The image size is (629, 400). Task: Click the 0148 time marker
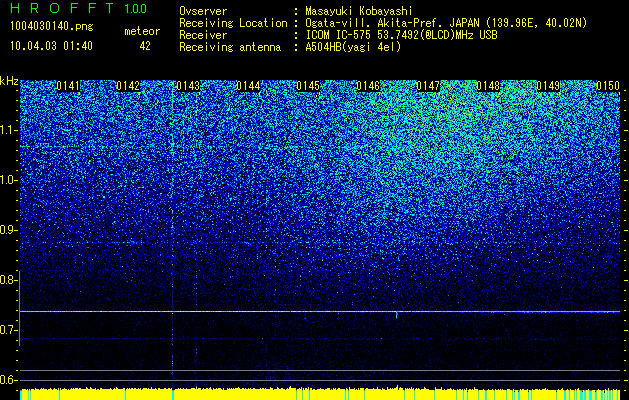488,86
